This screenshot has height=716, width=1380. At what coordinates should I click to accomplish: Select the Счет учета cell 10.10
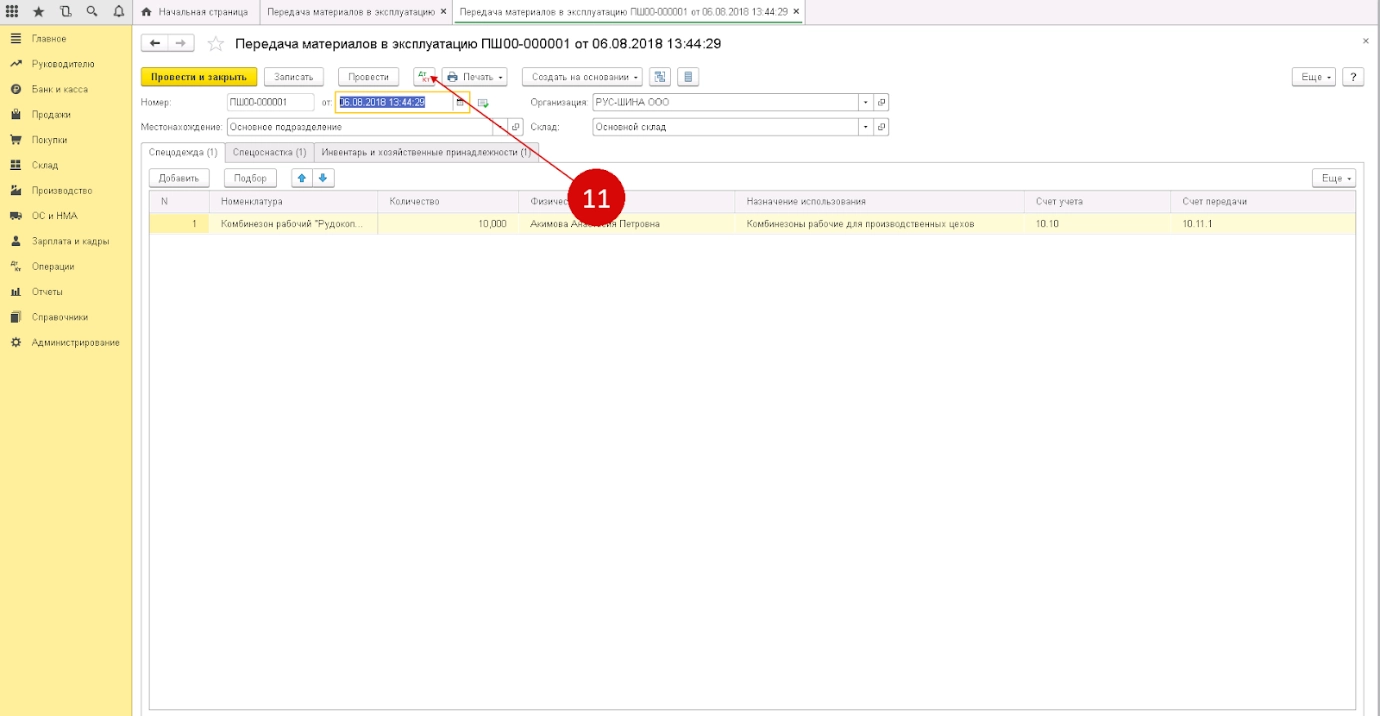tap(1097, 224)
